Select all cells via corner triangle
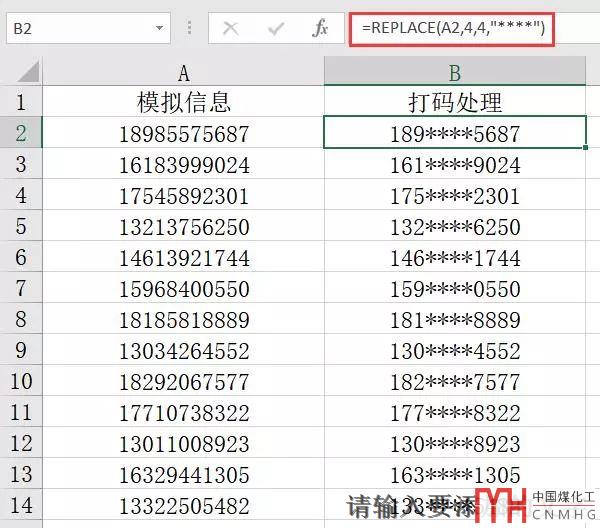 28,72
